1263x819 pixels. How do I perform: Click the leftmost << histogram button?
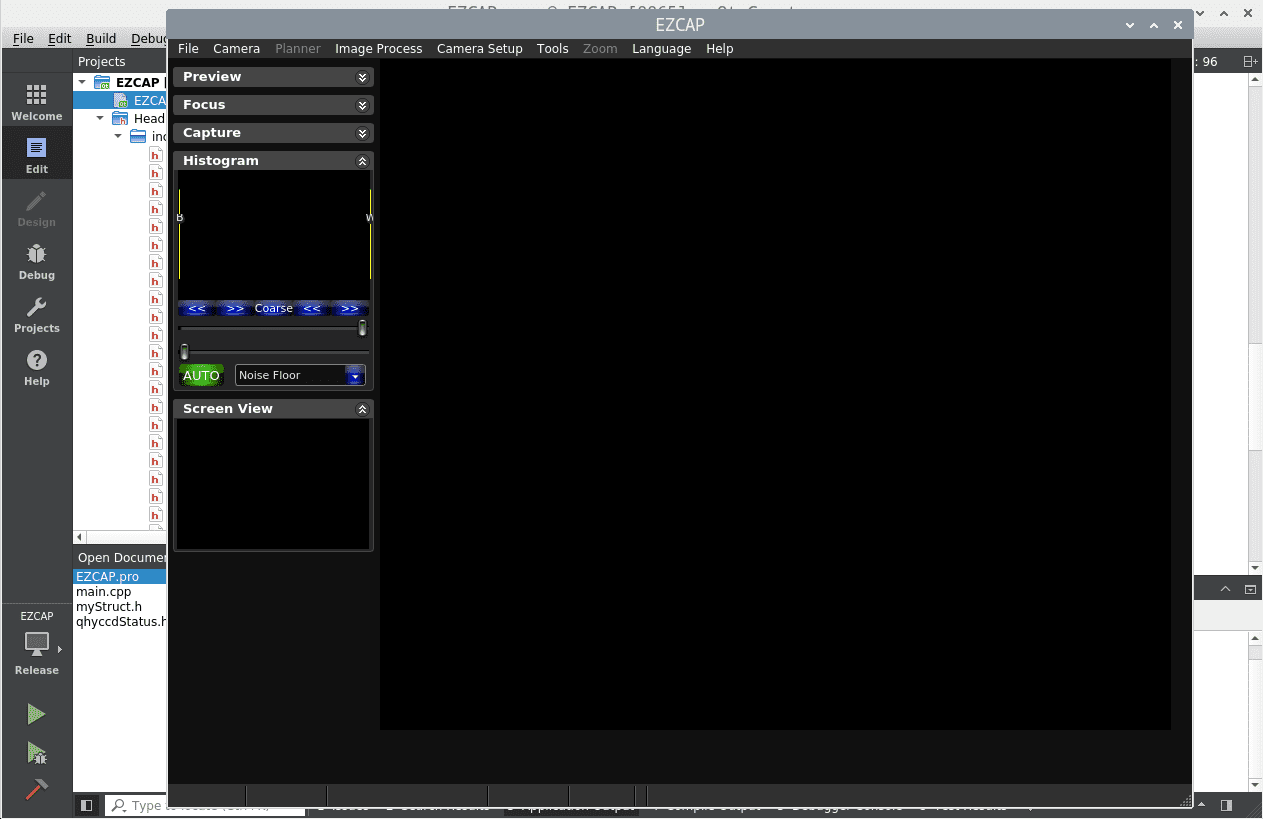point(197,309)
